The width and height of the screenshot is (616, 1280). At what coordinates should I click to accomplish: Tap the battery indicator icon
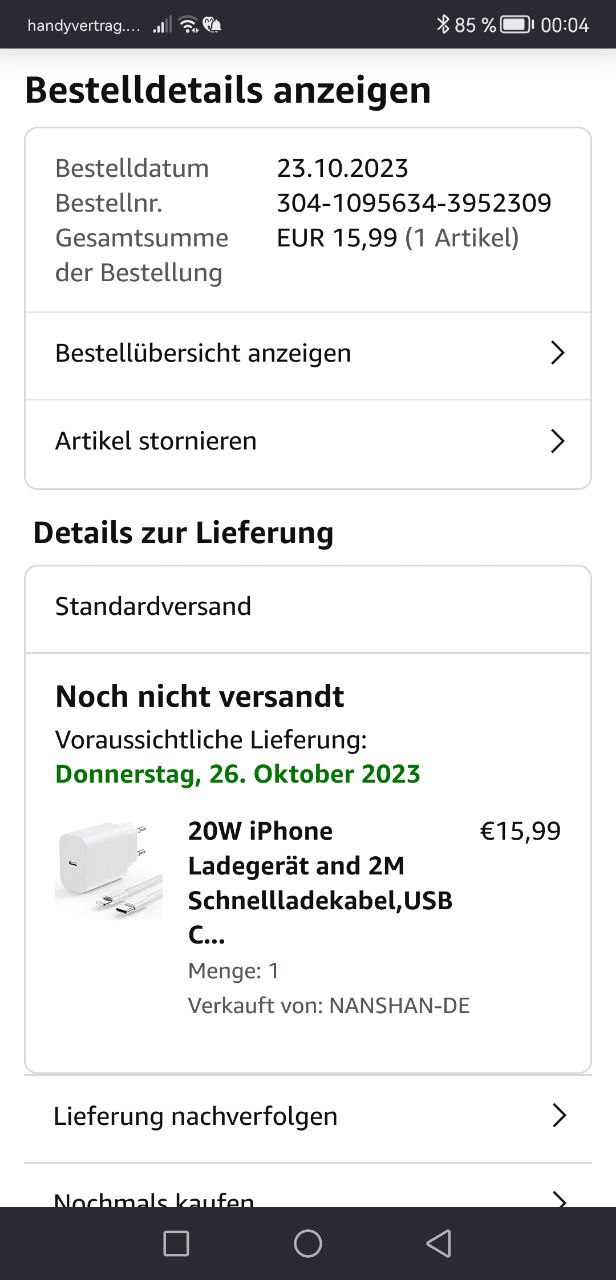pyautogui.click(x=516, y=25)
